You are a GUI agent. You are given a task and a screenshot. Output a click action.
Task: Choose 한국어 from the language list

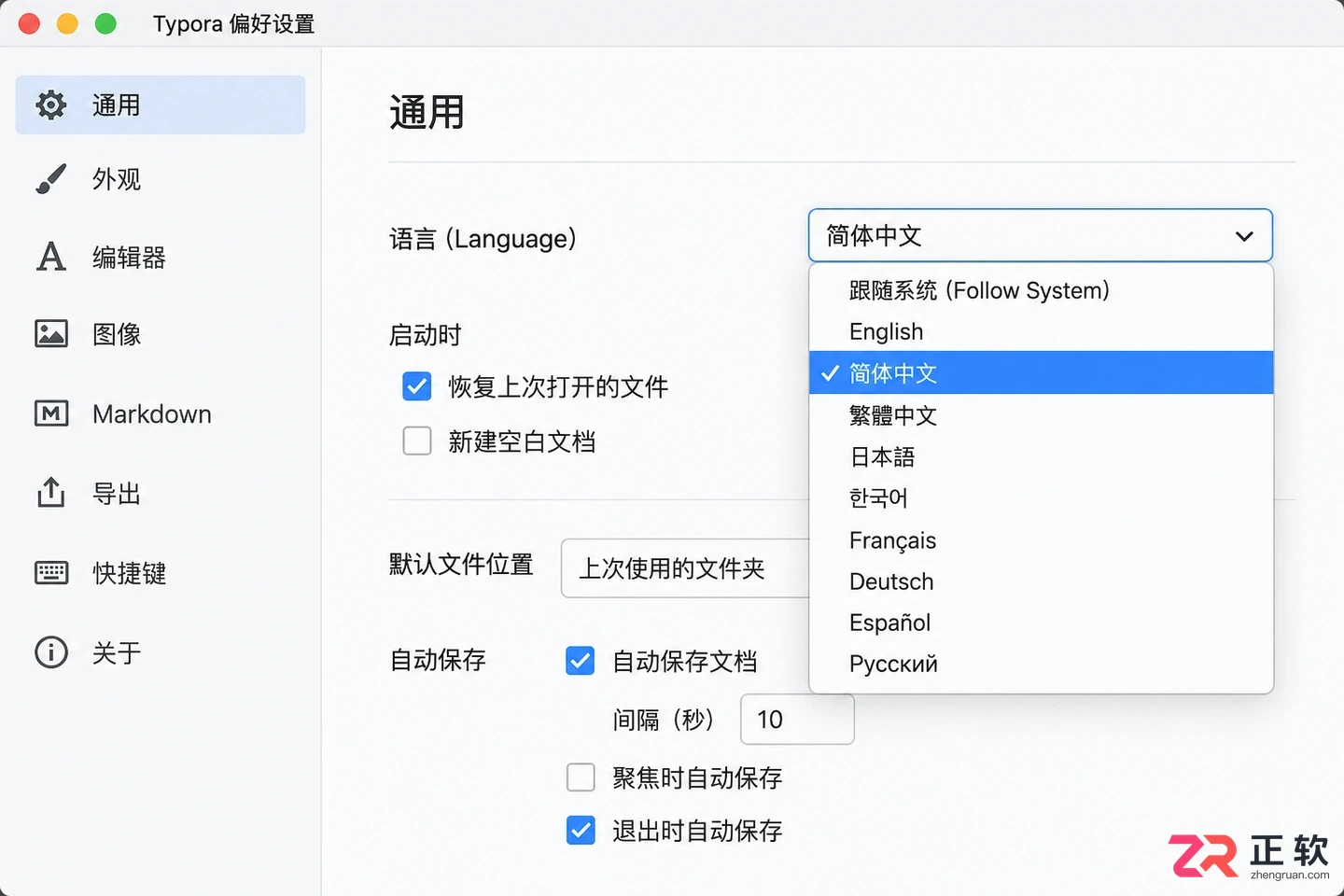pos(1042,497)
